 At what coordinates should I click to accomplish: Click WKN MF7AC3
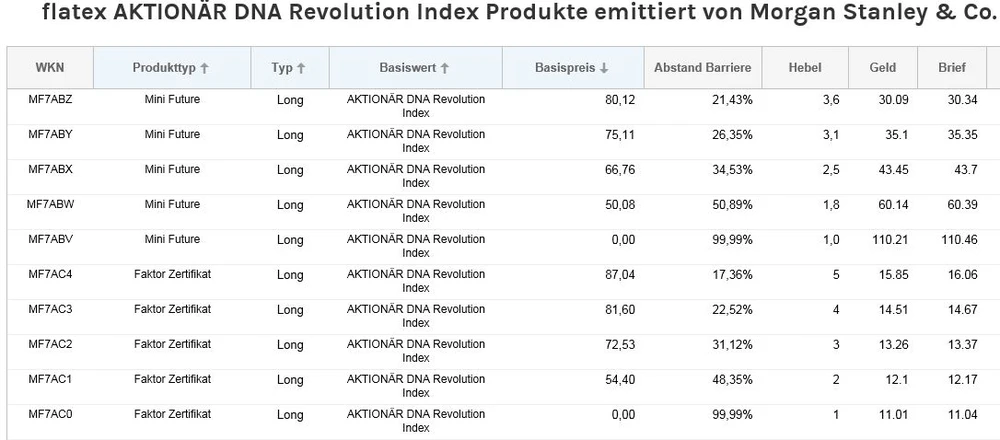click(x=50, y=309)
